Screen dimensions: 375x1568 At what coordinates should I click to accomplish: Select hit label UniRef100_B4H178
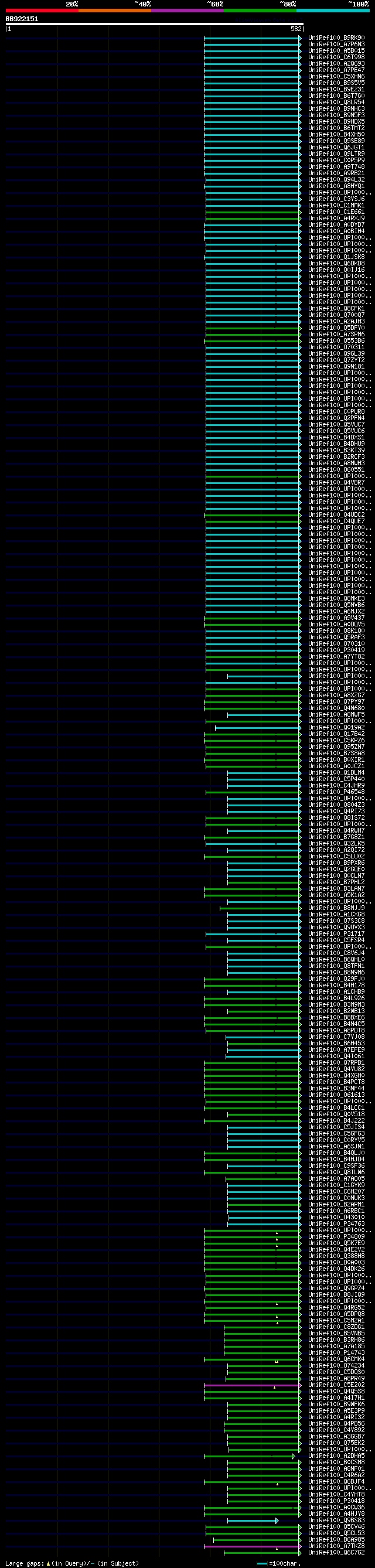pos(337,986)
